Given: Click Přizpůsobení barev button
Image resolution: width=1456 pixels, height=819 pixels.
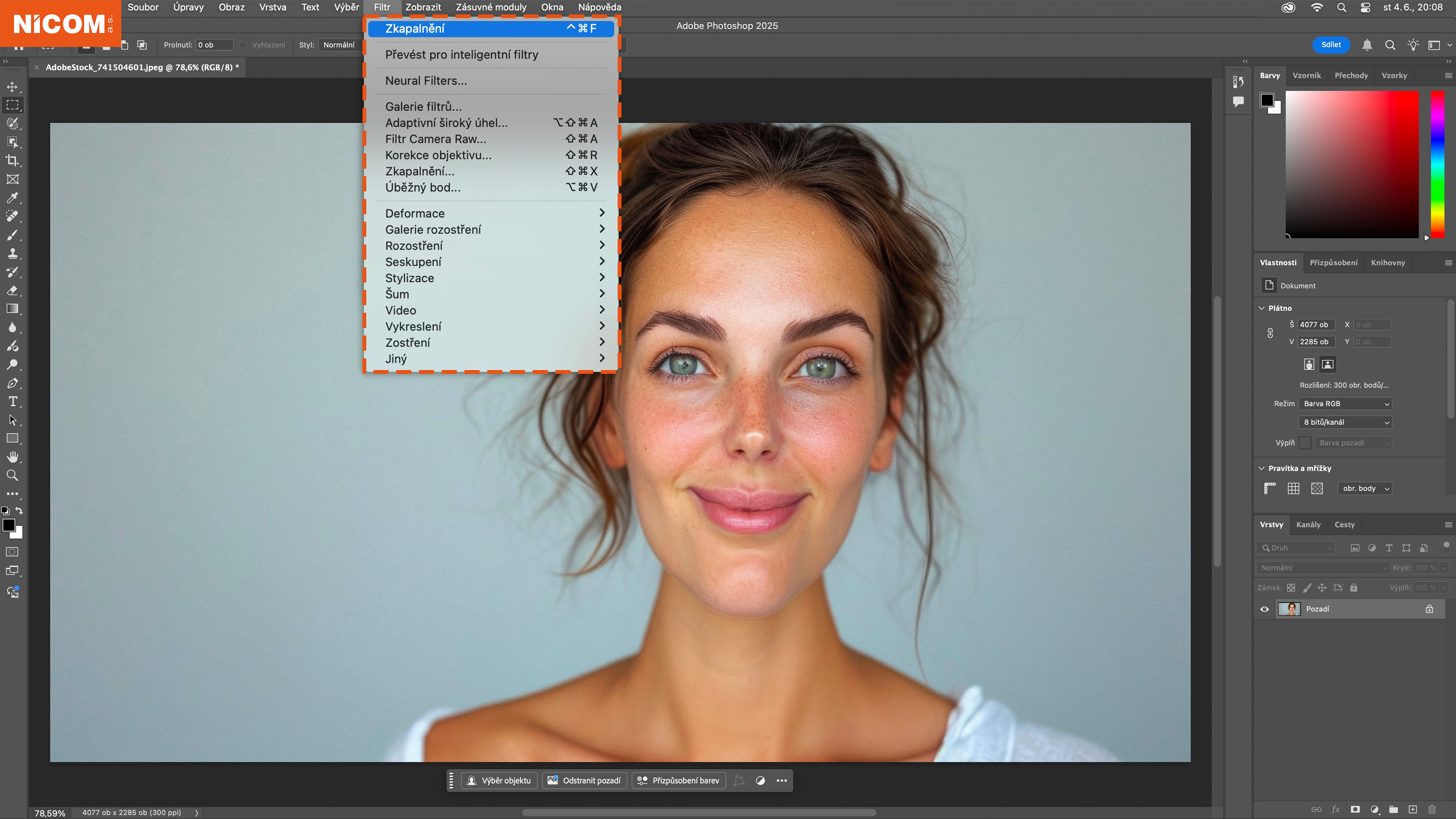Looking at the screenshot, I should 678,781.
